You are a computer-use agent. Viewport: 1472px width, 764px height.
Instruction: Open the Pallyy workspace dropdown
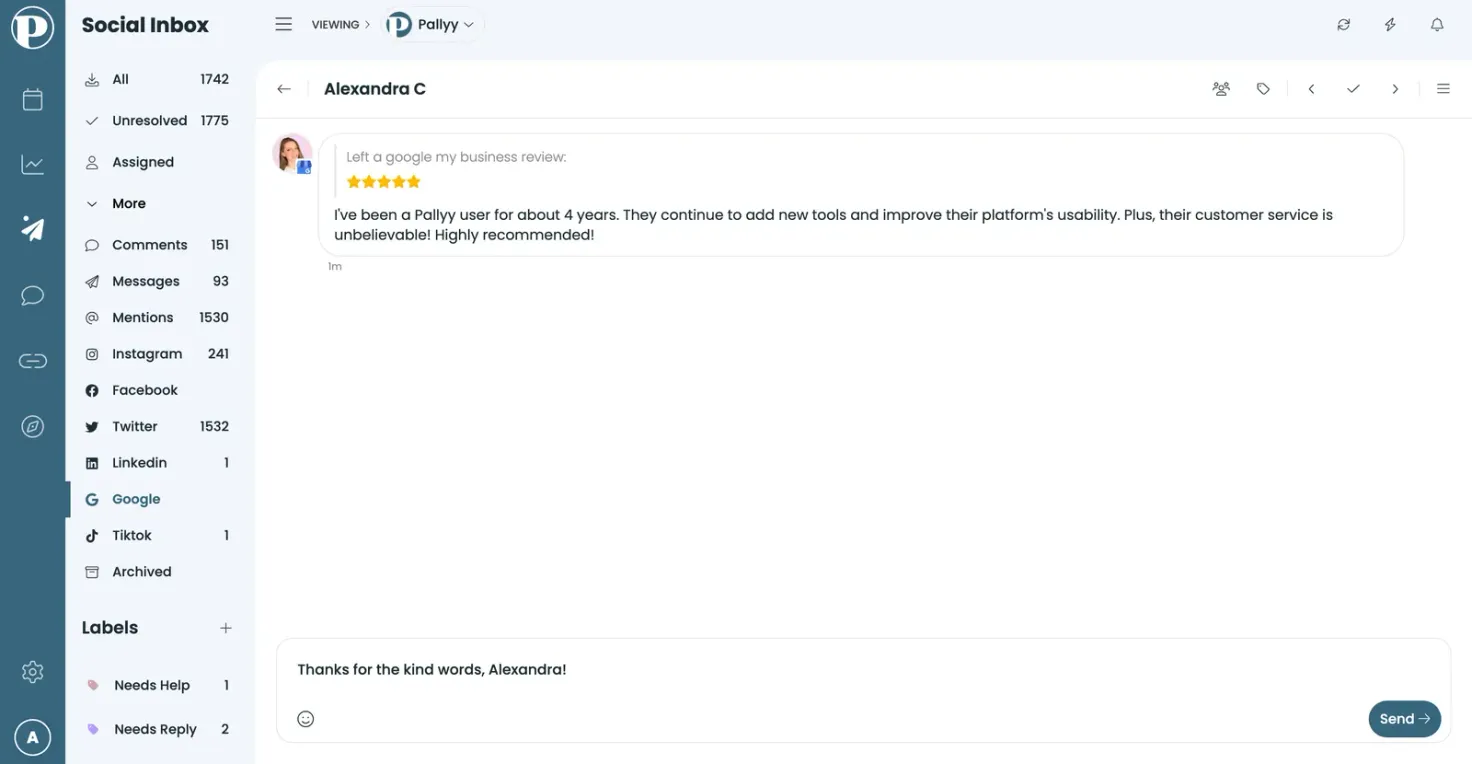[431, 25]
